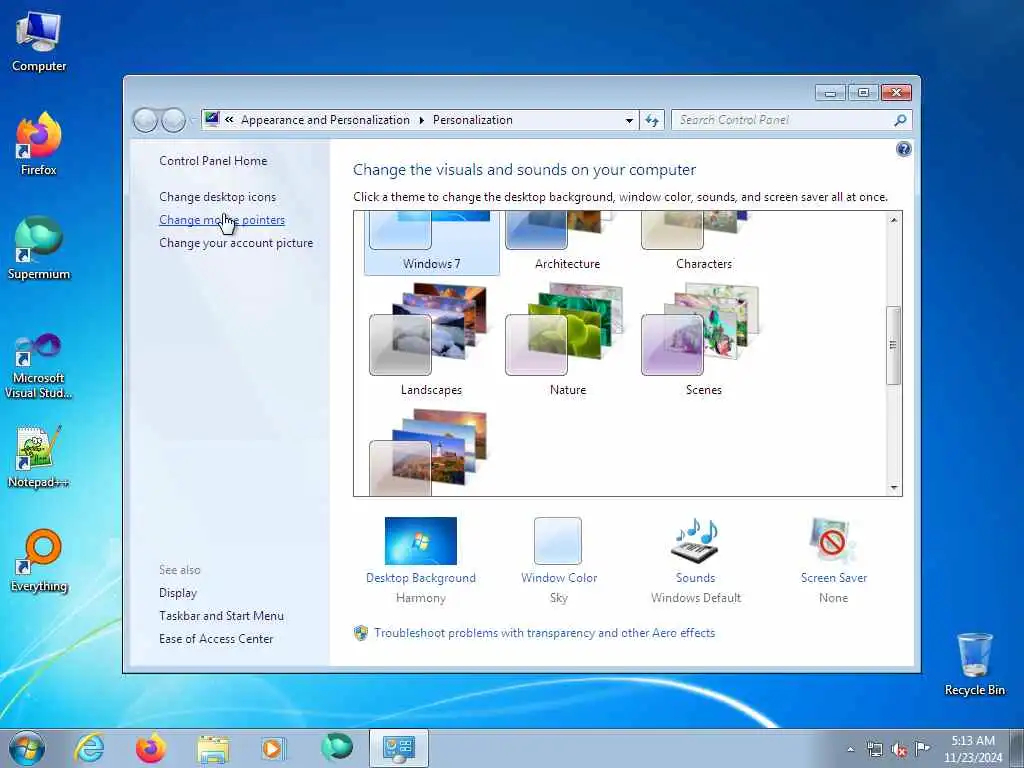Click the Forward navigation button

click(x=173, y=120)
